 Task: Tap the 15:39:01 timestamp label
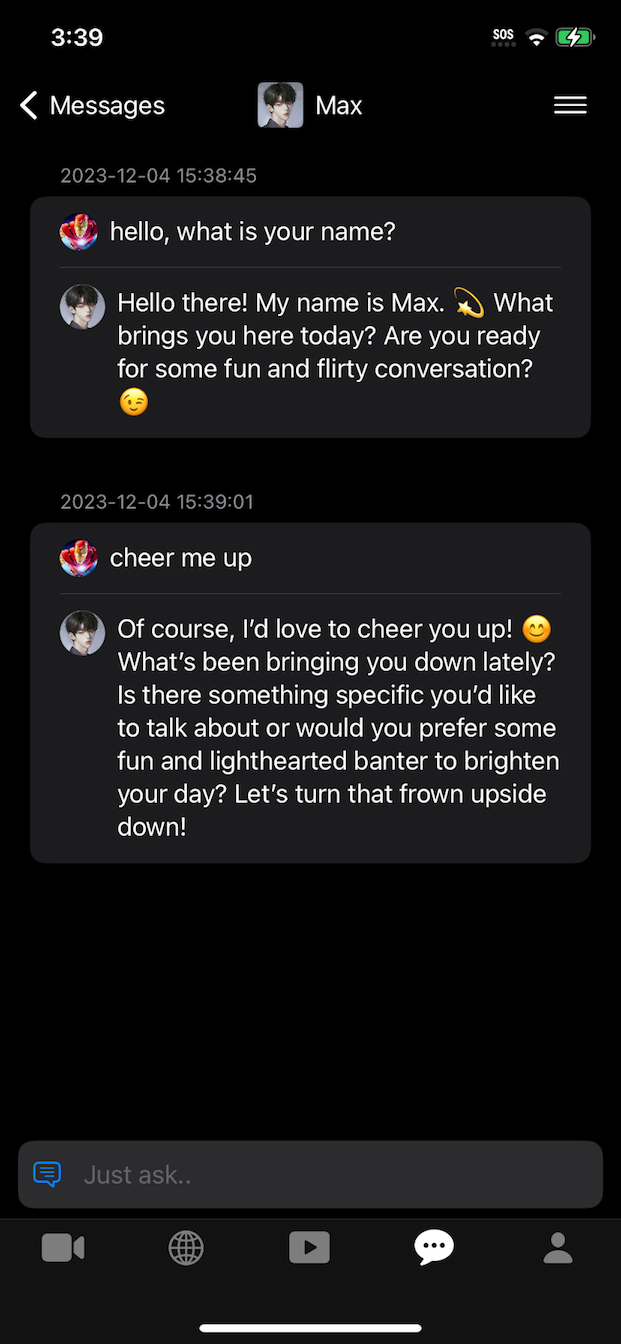tap(157, 502)
